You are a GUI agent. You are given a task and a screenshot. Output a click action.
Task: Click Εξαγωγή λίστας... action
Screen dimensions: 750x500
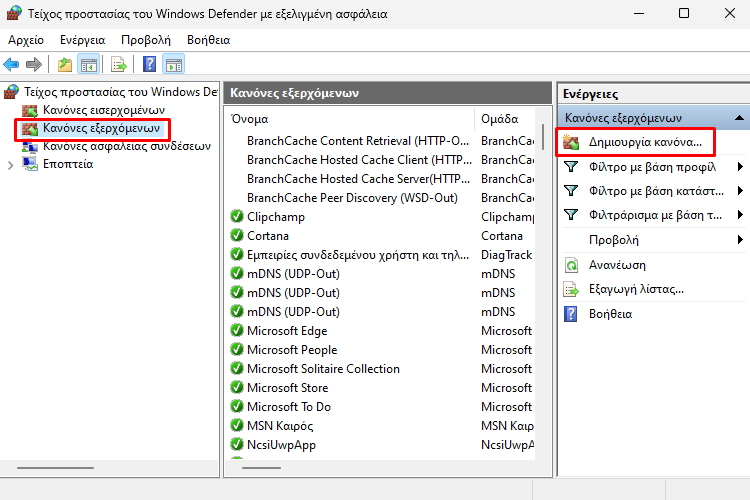(636, 289)
